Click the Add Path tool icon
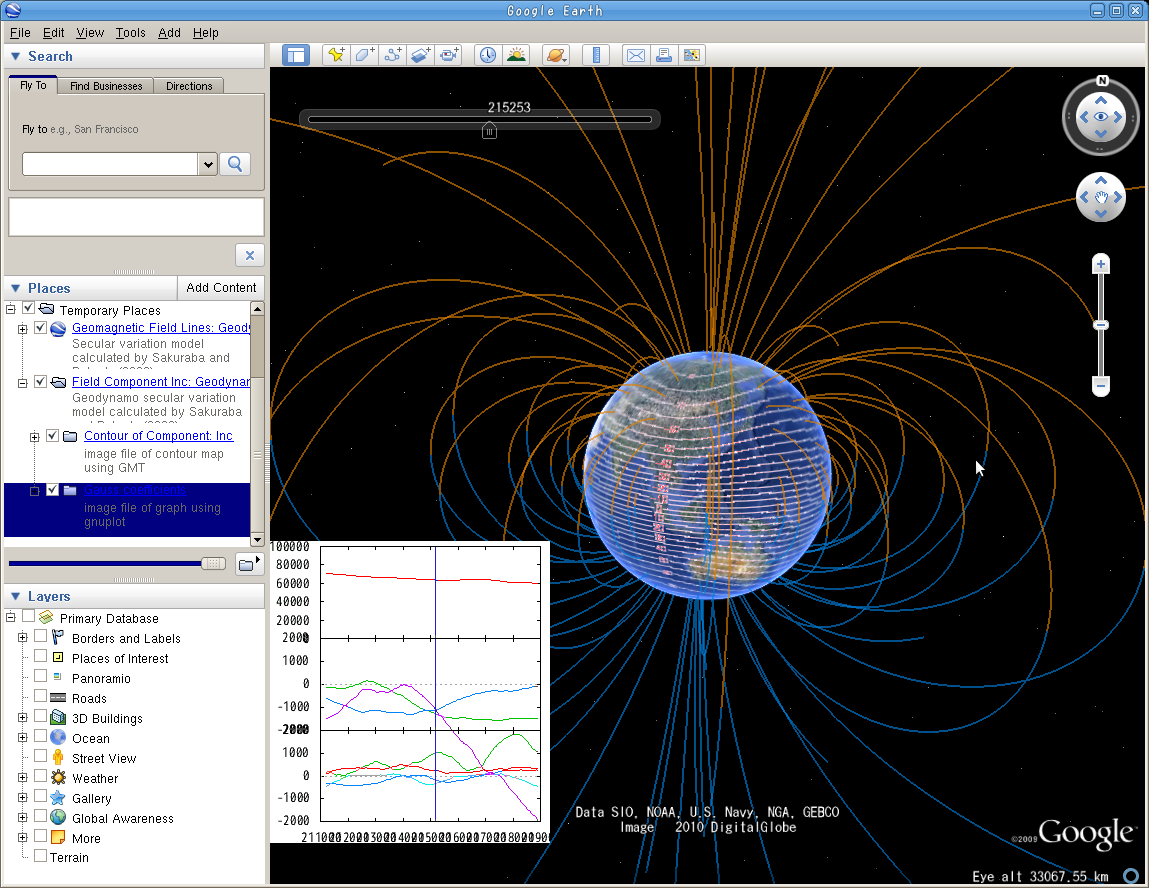 (393, 55)
